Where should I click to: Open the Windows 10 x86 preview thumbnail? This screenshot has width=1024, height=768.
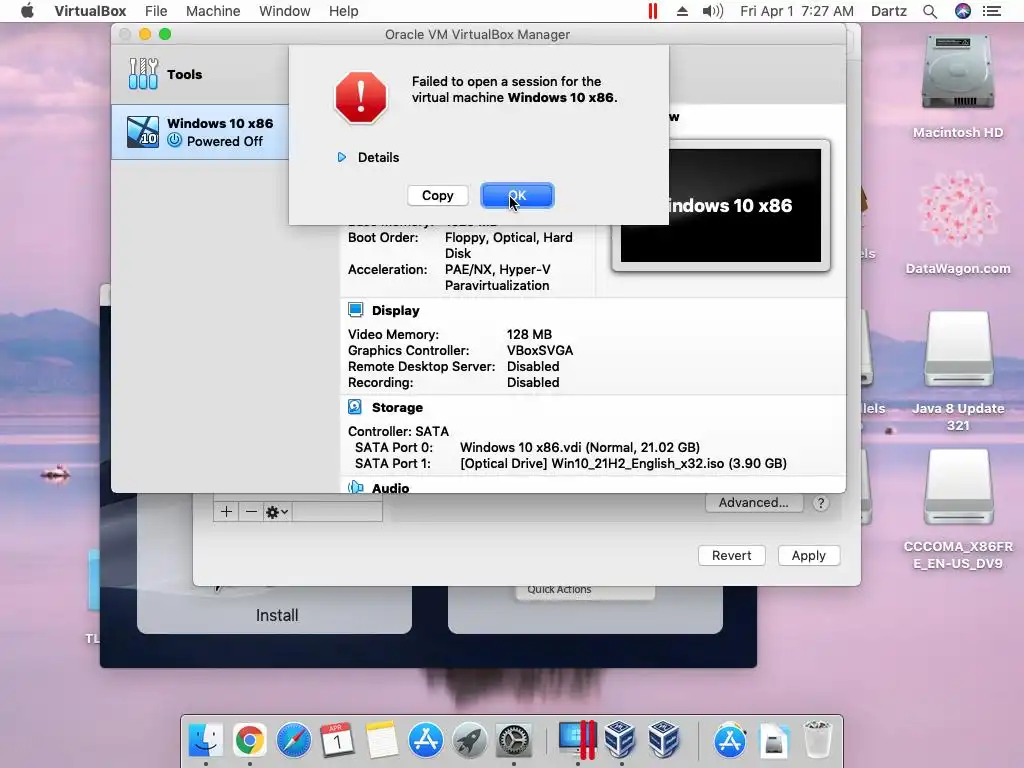721,205
